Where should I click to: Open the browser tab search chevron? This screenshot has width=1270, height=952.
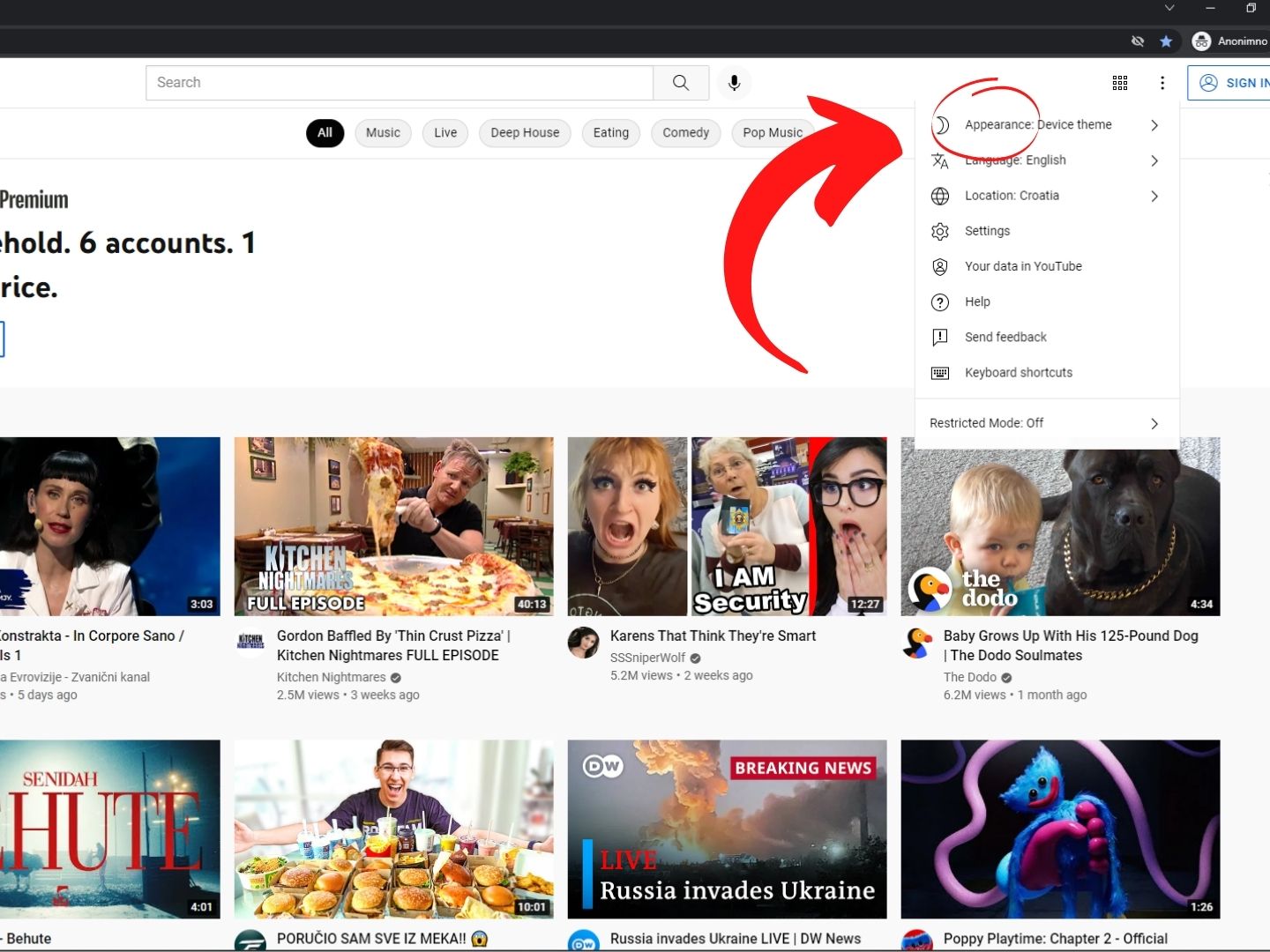coord(1169,8)
